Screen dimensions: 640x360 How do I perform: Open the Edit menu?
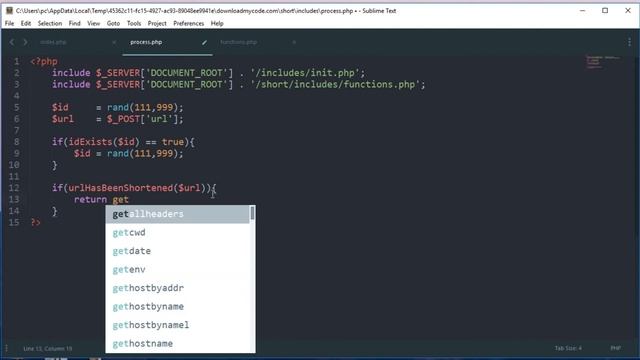point(26,23)
